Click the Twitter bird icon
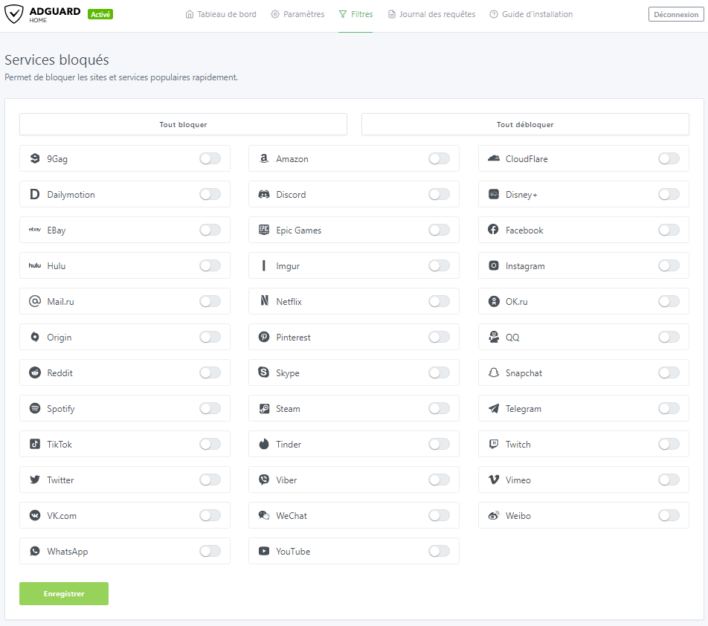This screenshot has height=626, width=708. pyautogui.click(x=35, y=480)
